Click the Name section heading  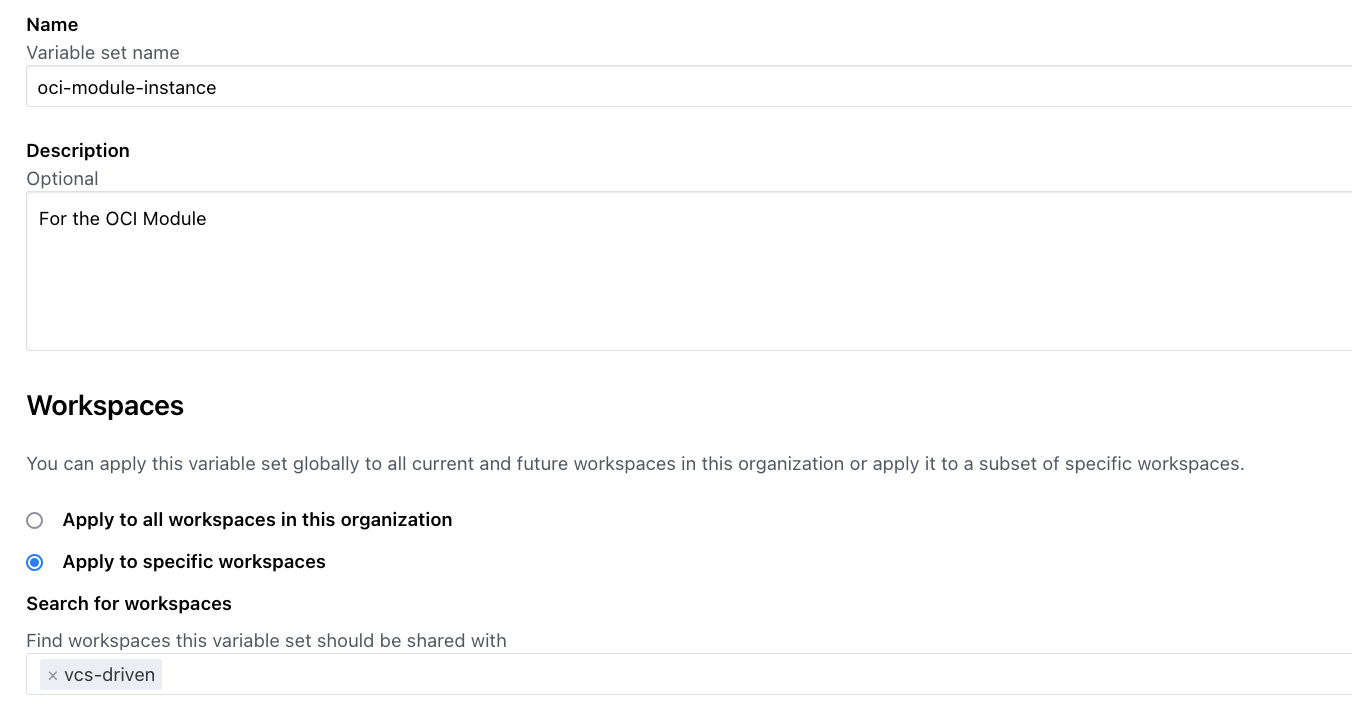click(52, 24)
